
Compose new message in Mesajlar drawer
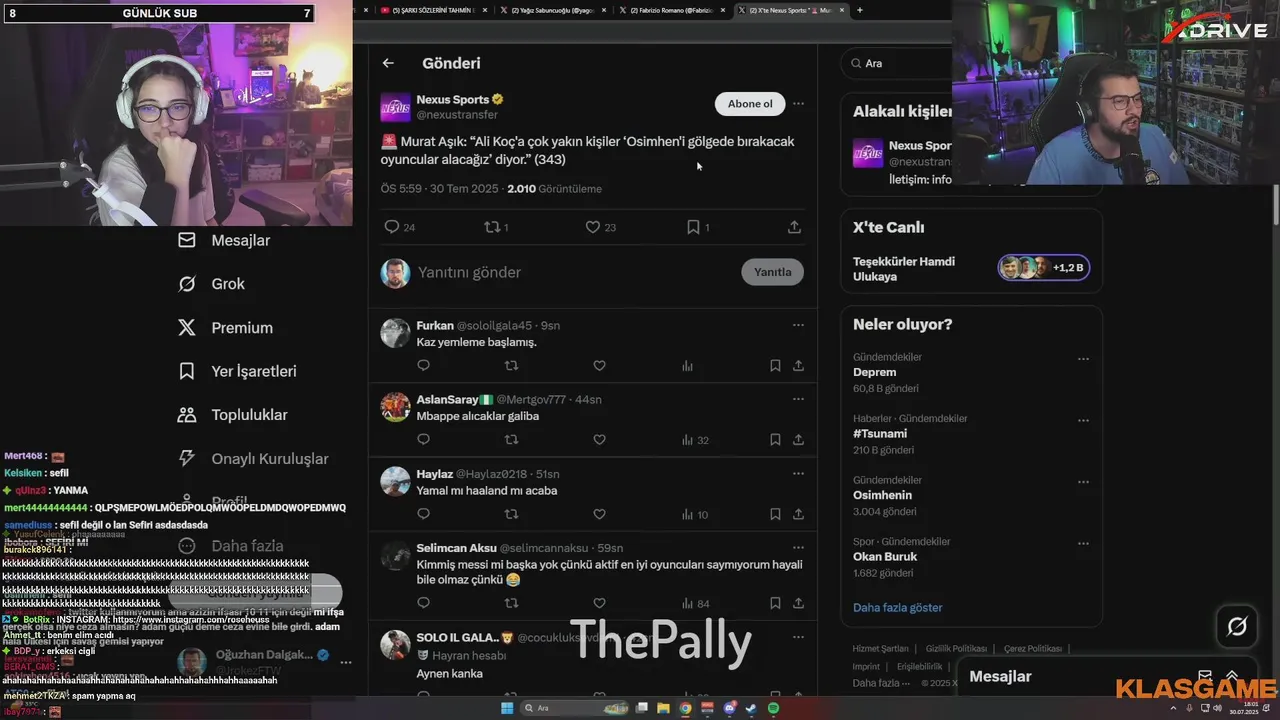tap(1205, 677)
